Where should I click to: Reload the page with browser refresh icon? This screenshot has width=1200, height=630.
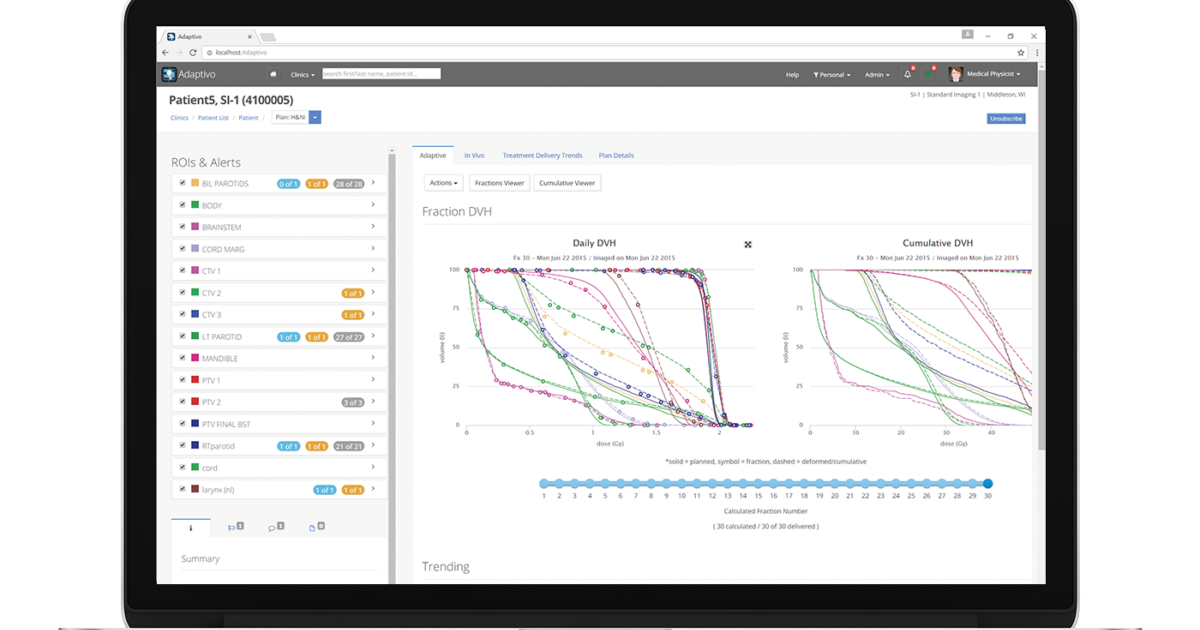pos(193,52)
